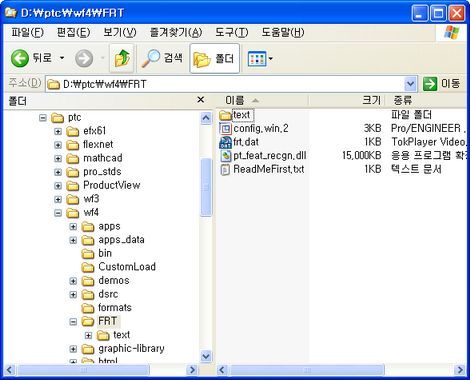The height and width of the screenshot is (380, 470).
Task: Select pro_stds folder in tree
Action: click(x=102, y=172)
